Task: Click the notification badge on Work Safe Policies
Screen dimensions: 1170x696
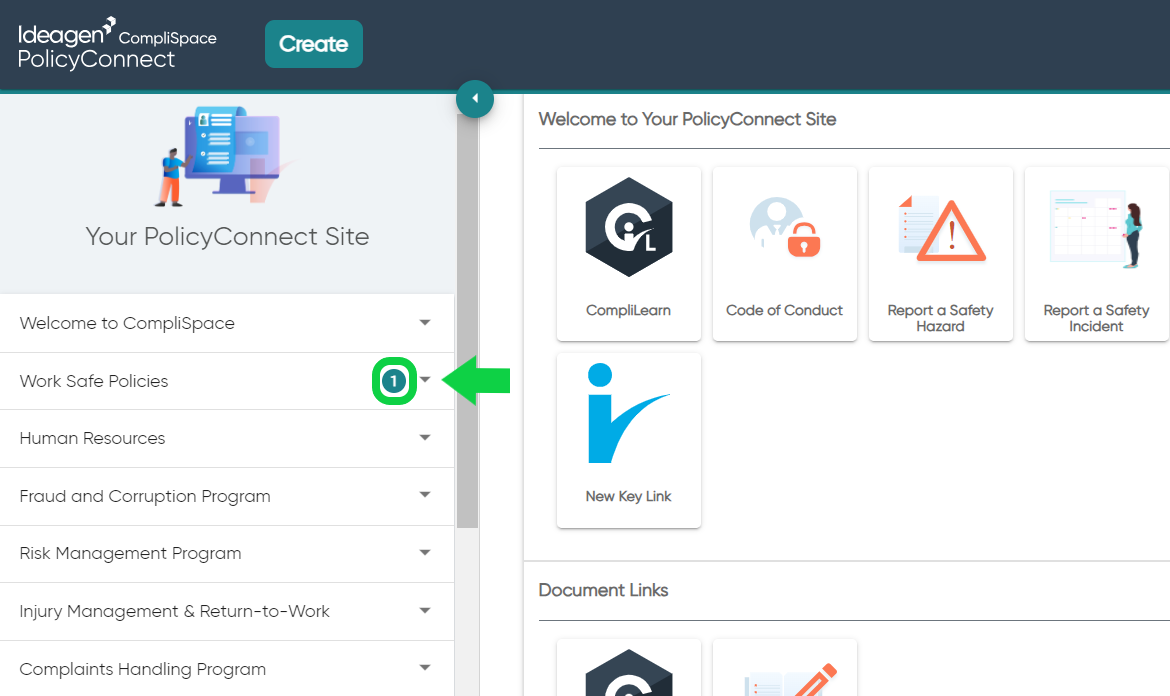Action: [x=394, y=381]
